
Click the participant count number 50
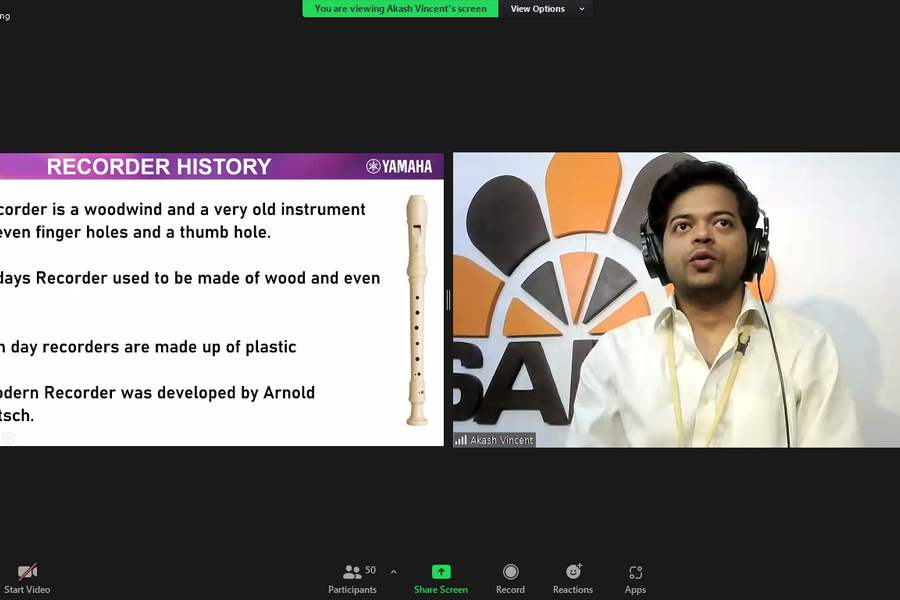(370, 570)
